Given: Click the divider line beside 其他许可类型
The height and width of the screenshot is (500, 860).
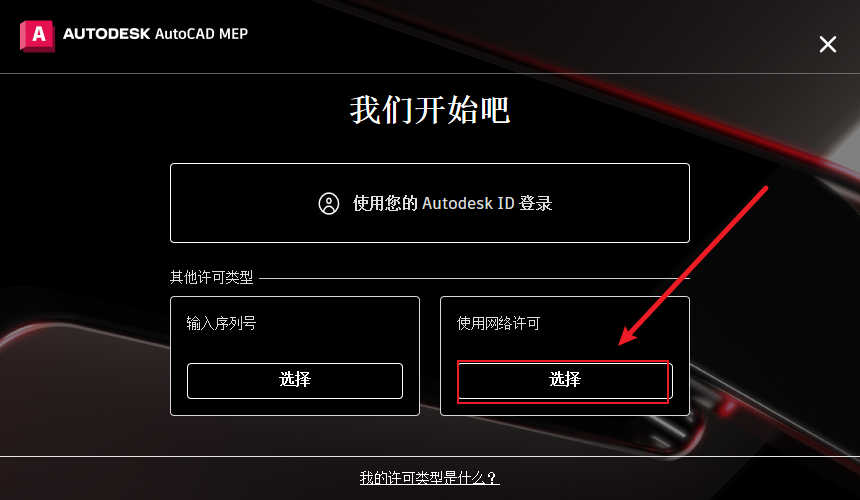Looking at the screenshot, I should pyautogui.click(x=474, y=279).
